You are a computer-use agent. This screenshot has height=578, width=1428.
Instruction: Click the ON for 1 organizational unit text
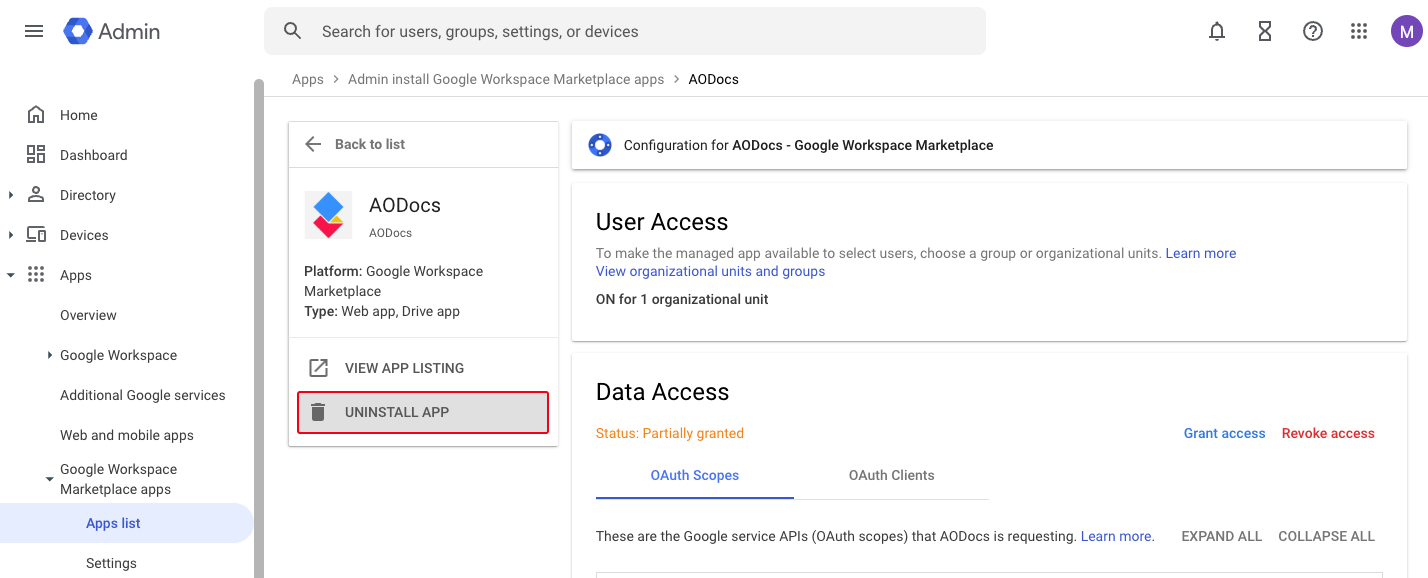click(682, 299)
